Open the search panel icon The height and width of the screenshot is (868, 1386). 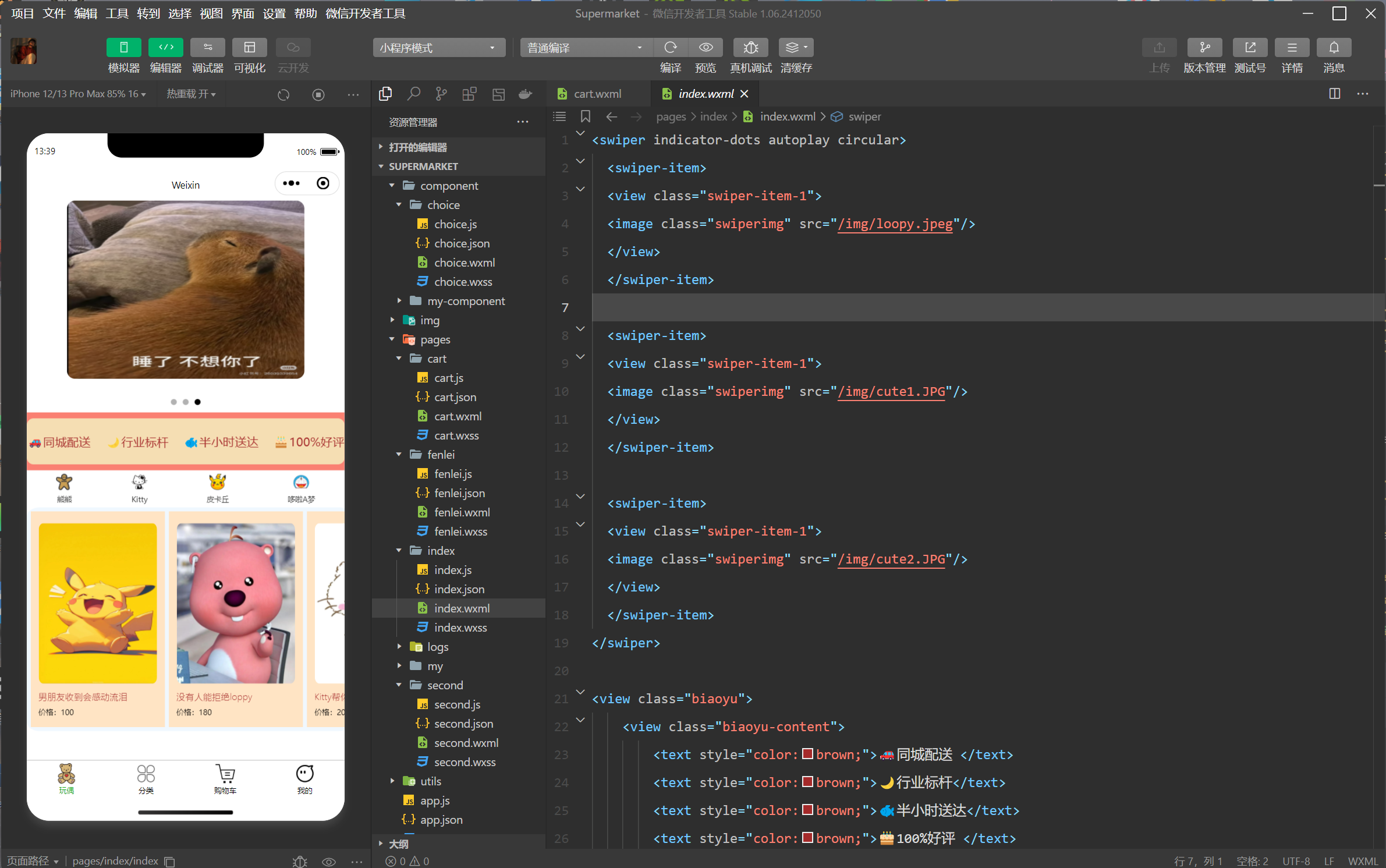413,94
